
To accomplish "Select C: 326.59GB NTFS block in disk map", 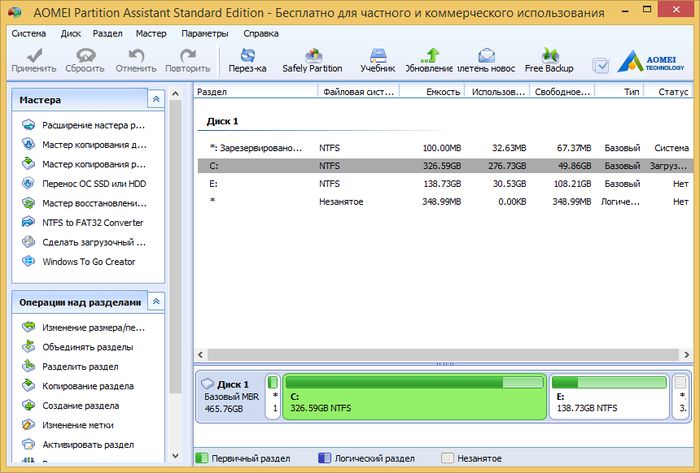I will [414, 396].
